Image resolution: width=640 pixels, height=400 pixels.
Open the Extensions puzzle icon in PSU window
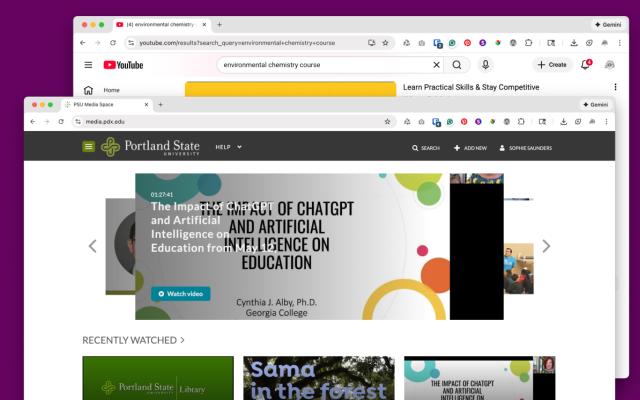521,122
